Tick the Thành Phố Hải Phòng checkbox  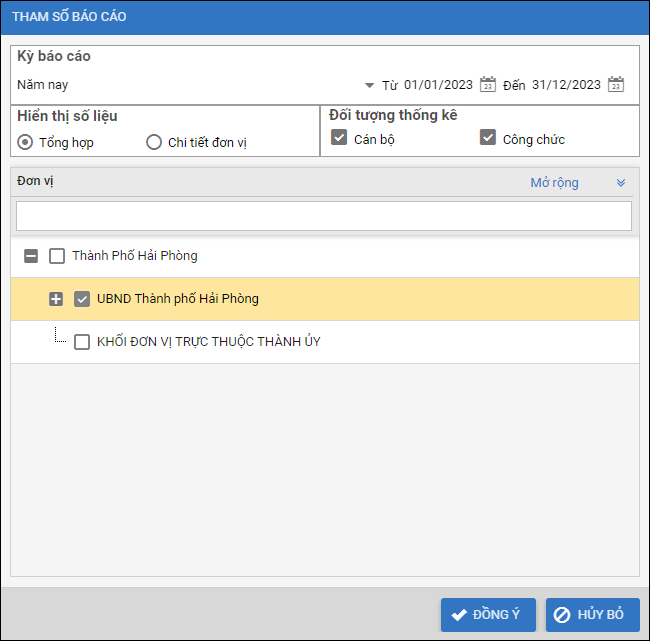(x=57, y=256)
